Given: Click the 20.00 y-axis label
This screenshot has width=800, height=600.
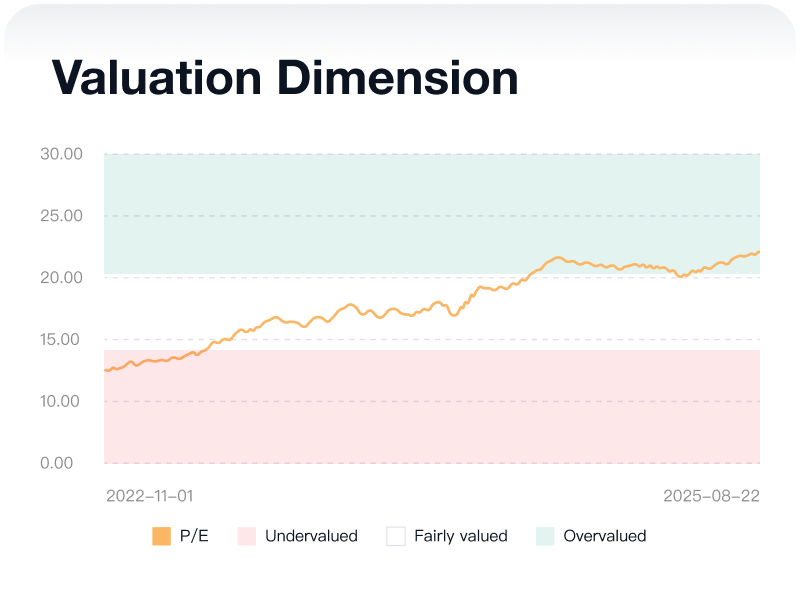Looking at the screenshot, I should [x=61, y=277].
